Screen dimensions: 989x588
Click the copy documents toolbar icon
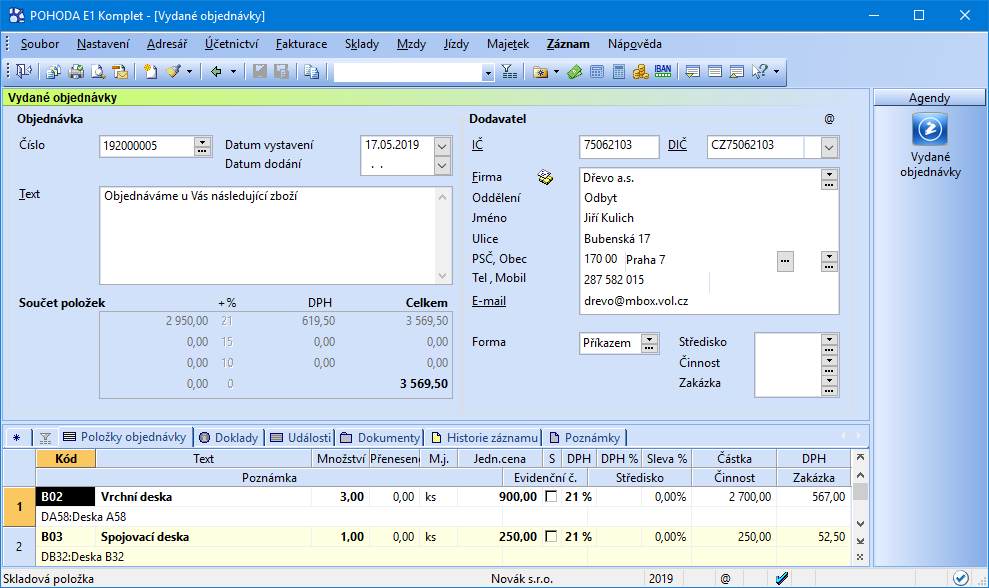[54, 72]
